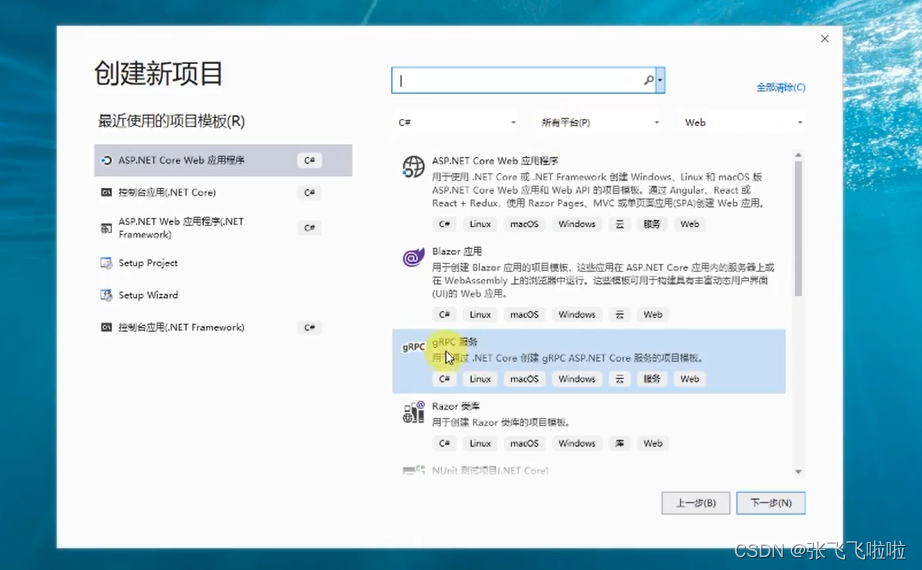Choose the Blazor 应用 template title
Image resolution: width=922 pixels, height=570 pixels.
[456, 251]
